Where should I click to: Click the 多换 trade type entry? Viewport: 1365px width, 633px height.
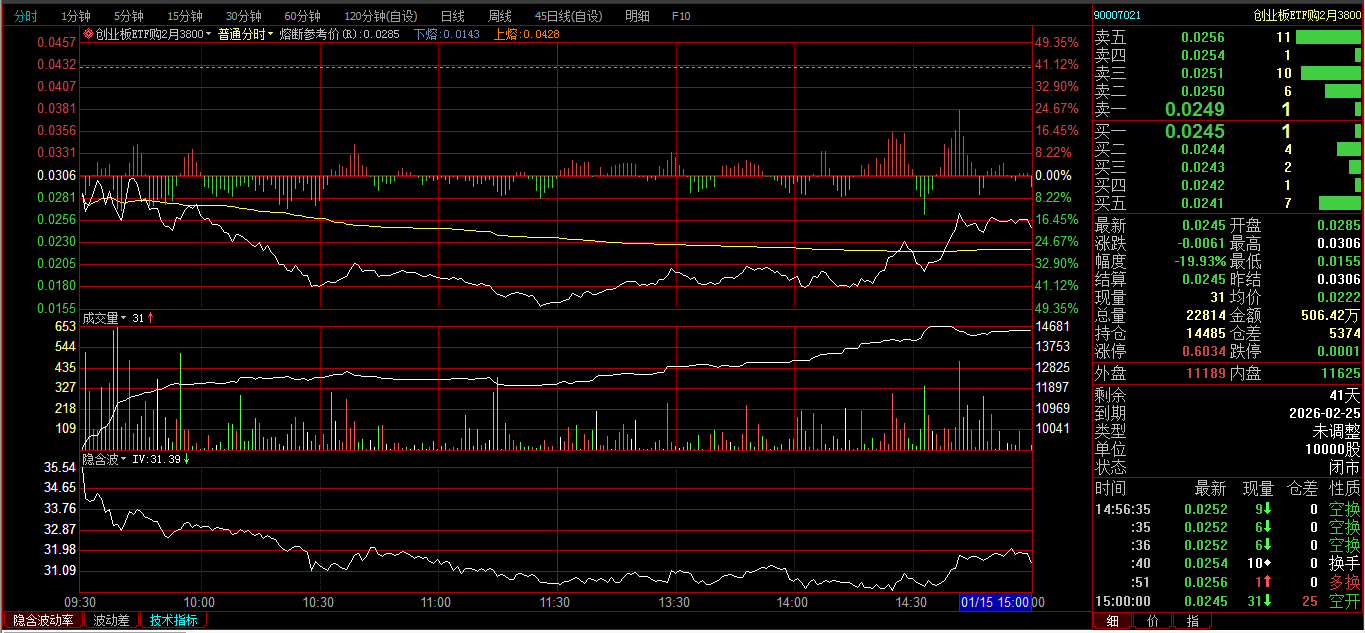(x=1345, y=581)
